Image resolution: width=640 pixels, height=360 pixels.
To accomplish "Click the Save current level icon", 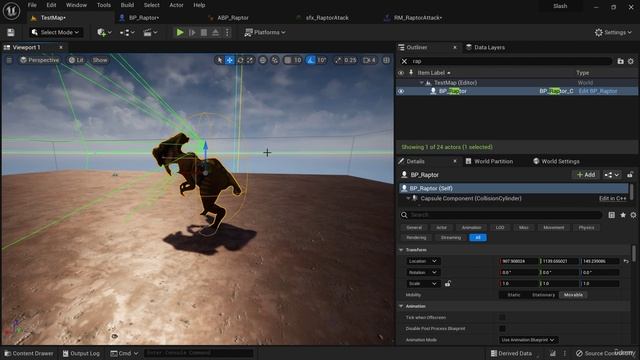I will (11, 32).
